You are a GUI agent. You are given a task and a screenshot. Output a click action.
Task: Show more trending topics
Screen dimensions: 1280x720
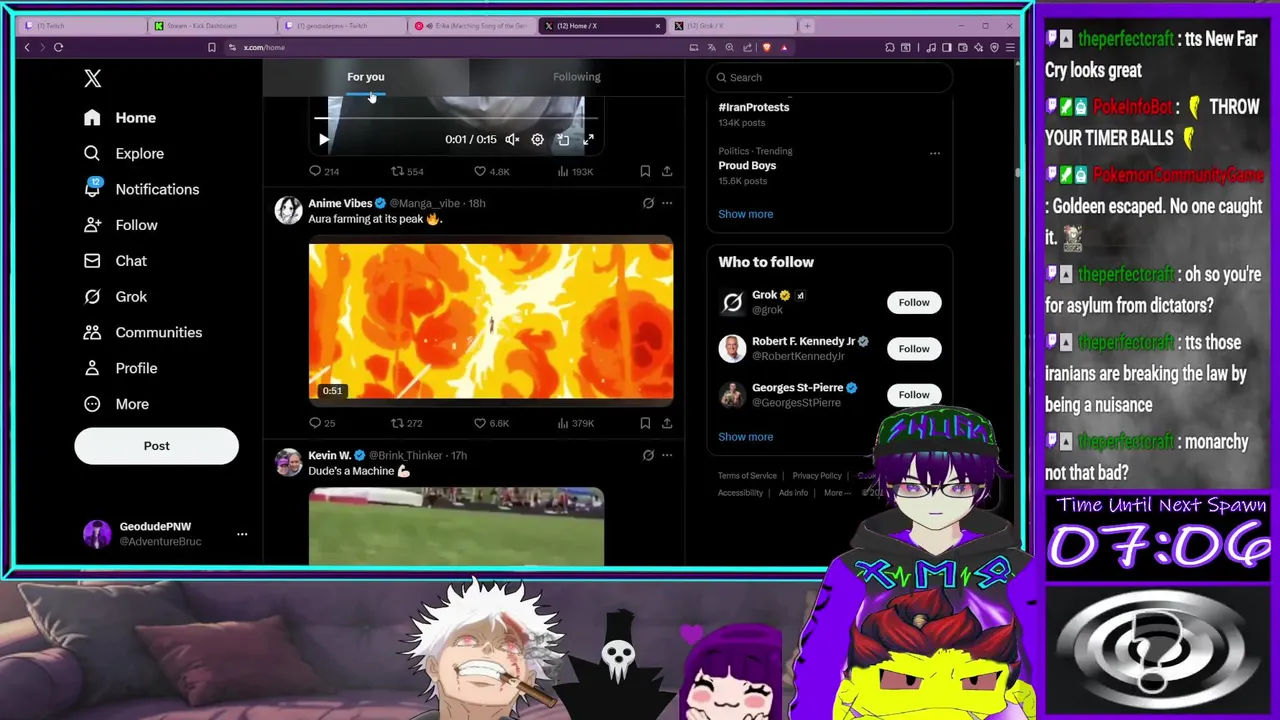[745, 214]
